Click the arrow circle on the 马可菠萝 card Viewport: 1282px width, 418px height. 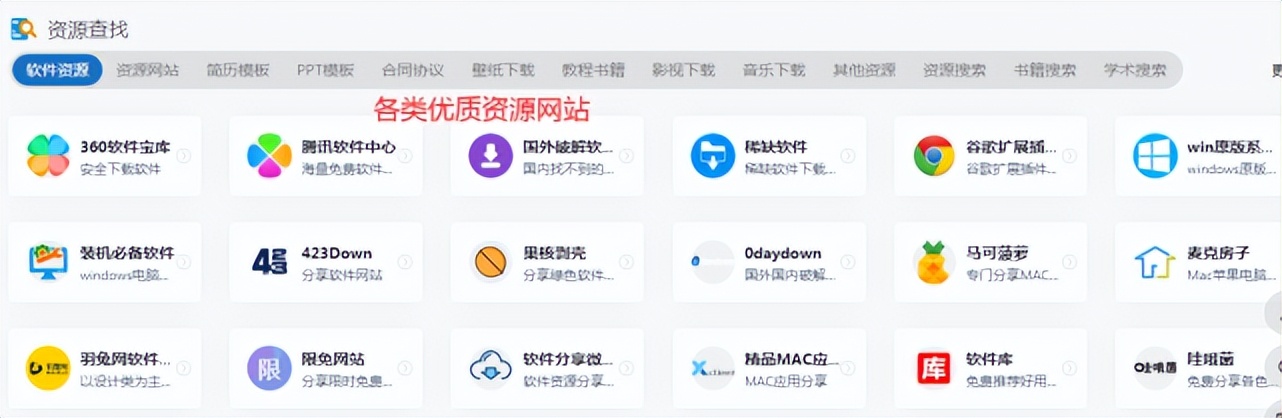[x=1069, y=262]
